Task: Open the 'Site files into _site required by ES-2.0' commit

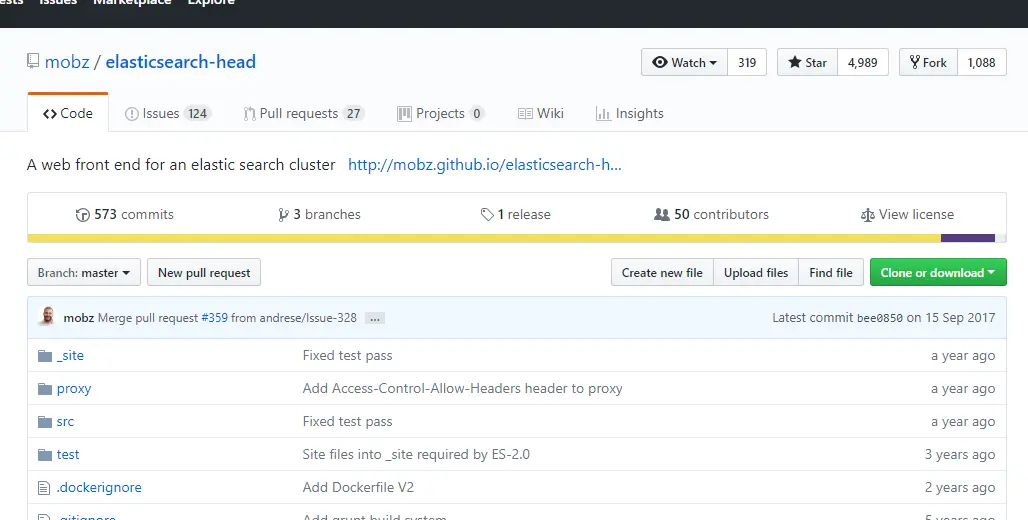Action: [x=416, y=454]
